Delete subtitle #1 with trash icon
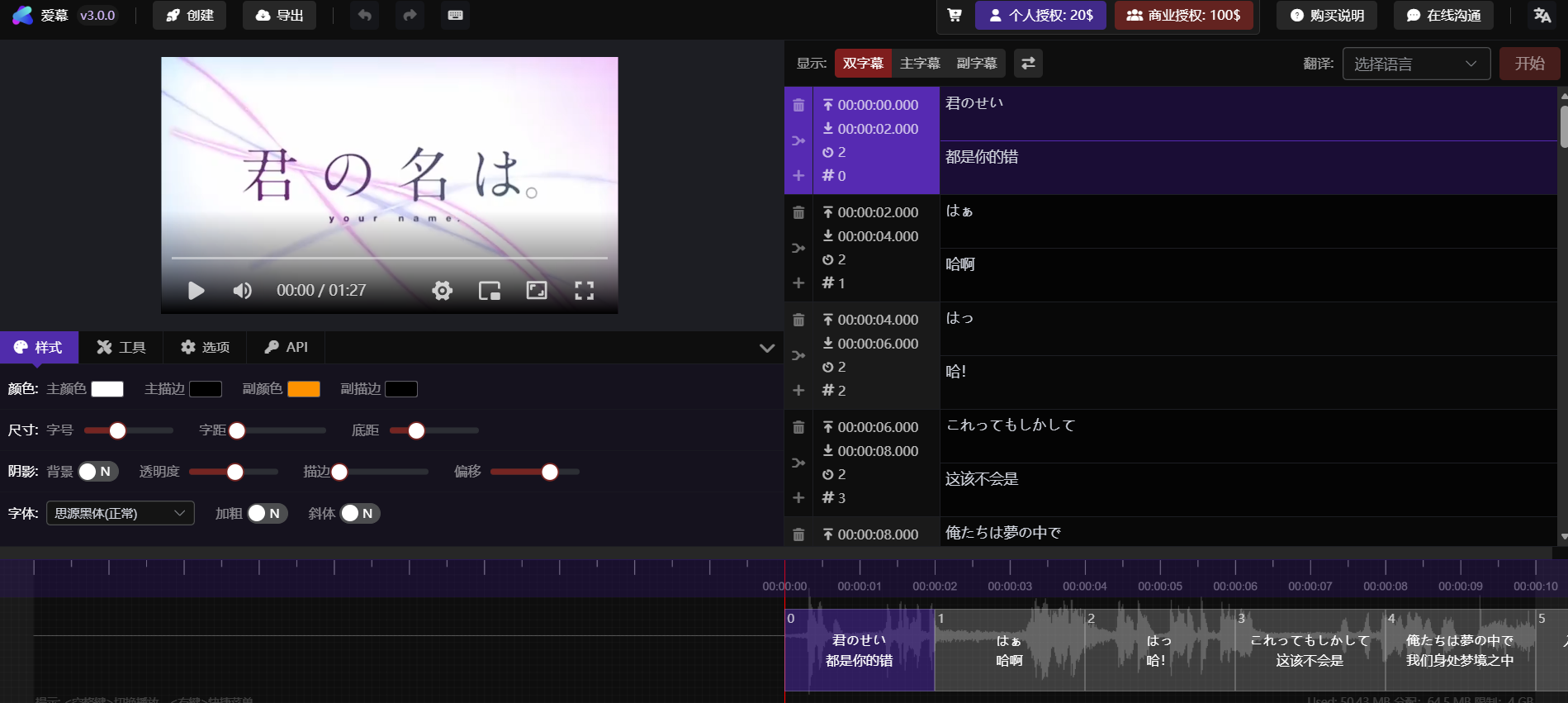1568x703 pixels. point(798,212)
